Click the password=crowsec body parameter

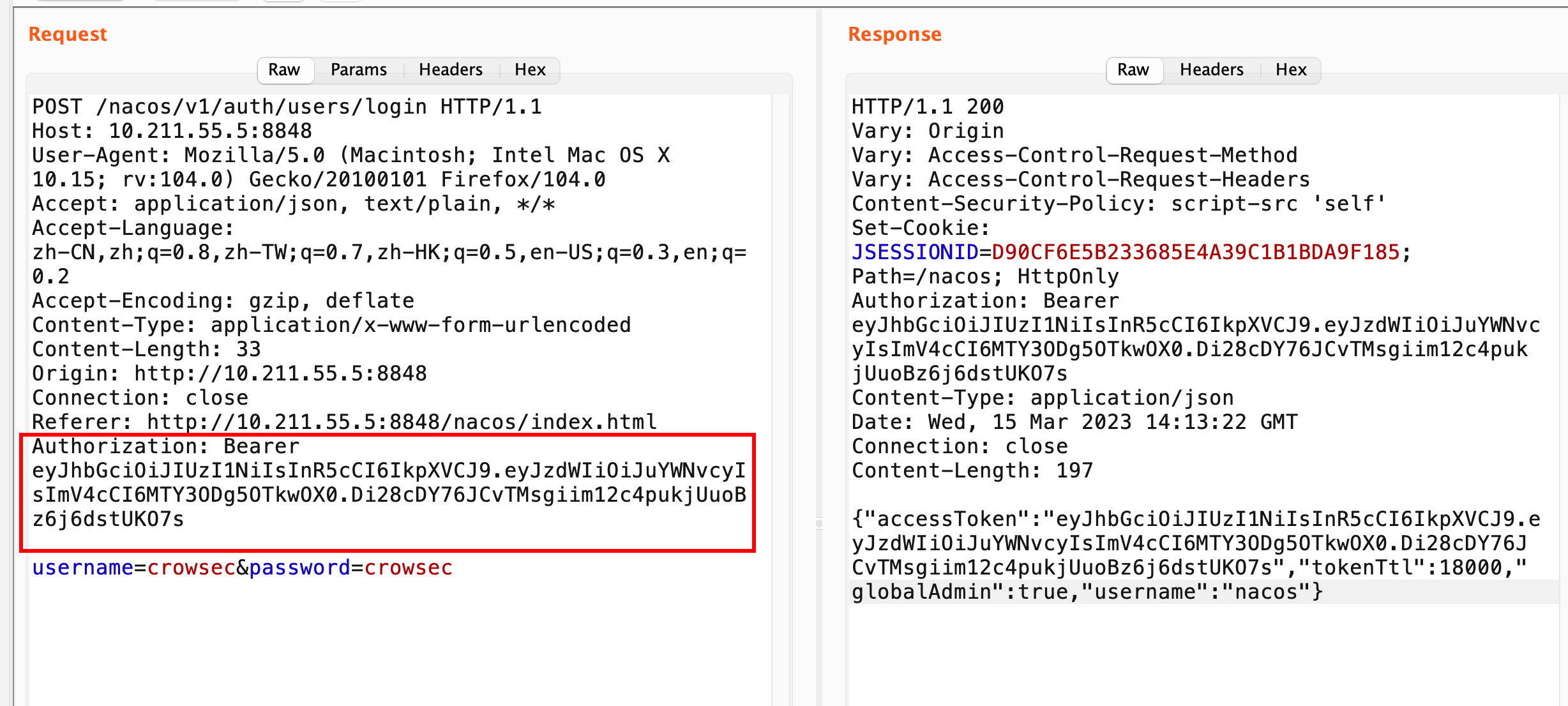(x=351, y=567)
